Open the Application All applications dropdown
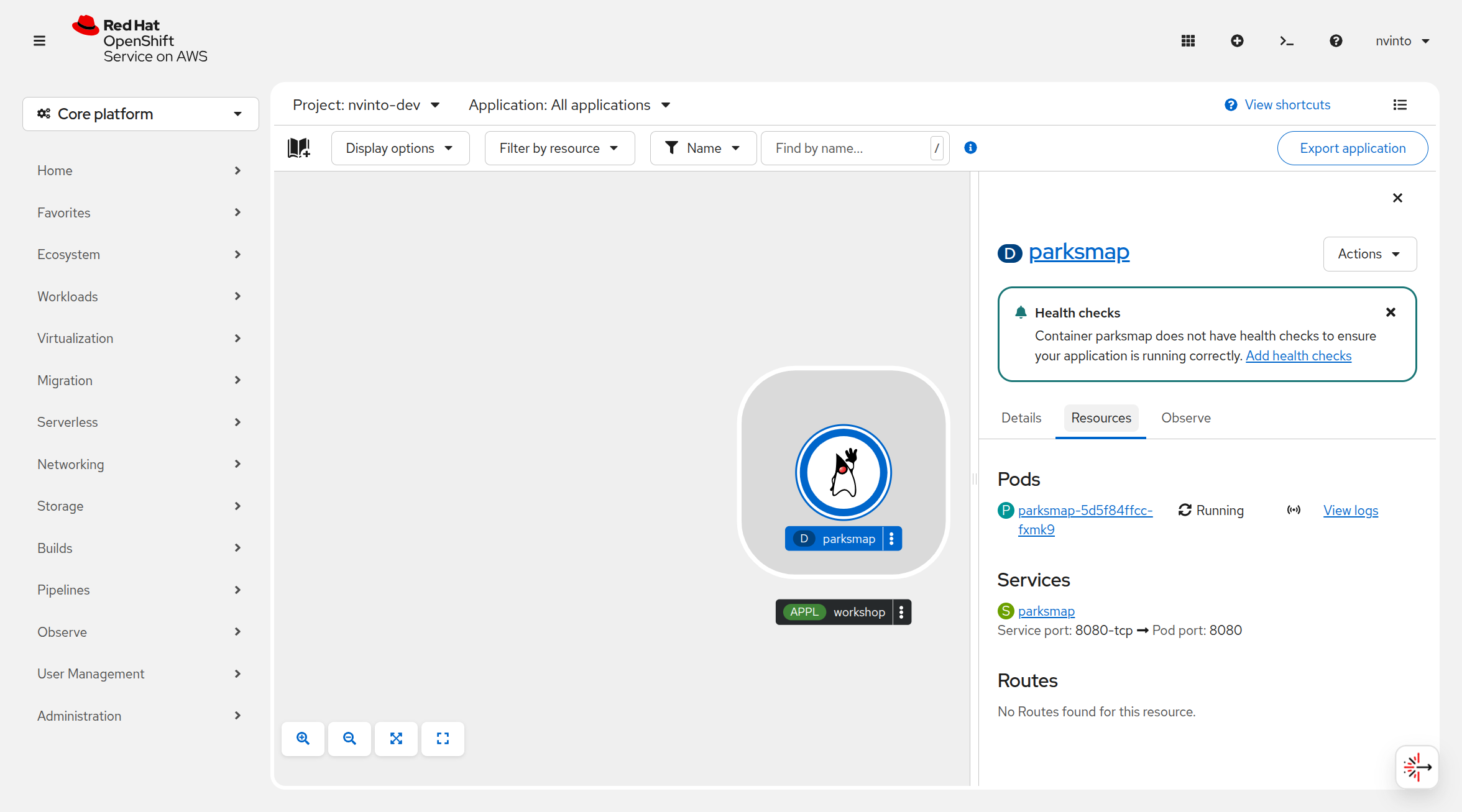Viewport: 1462px width, 812px height. pos(569,105)
